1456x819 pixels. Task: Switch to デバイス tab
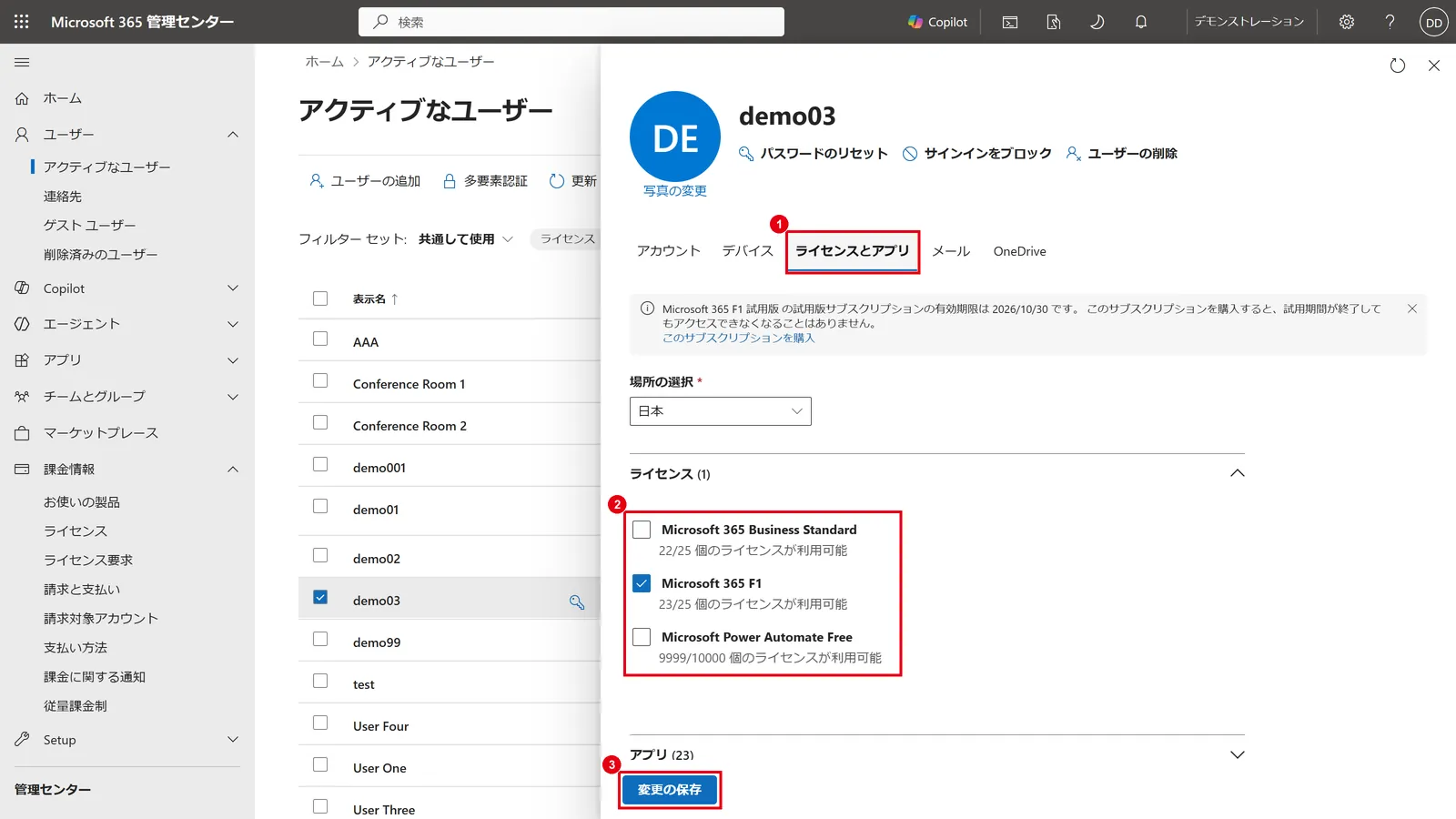(x=748, y=251)
